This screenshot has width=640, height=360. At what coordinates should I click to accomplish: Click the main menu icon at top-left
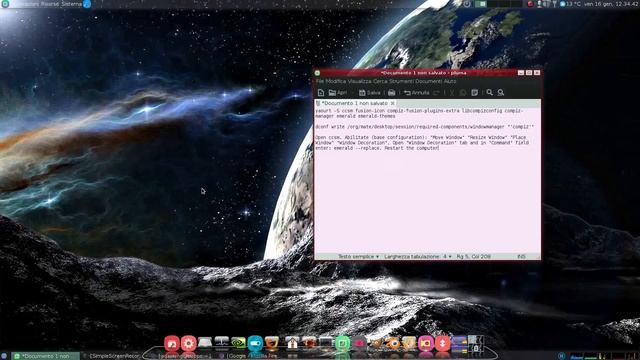point(5,4)
